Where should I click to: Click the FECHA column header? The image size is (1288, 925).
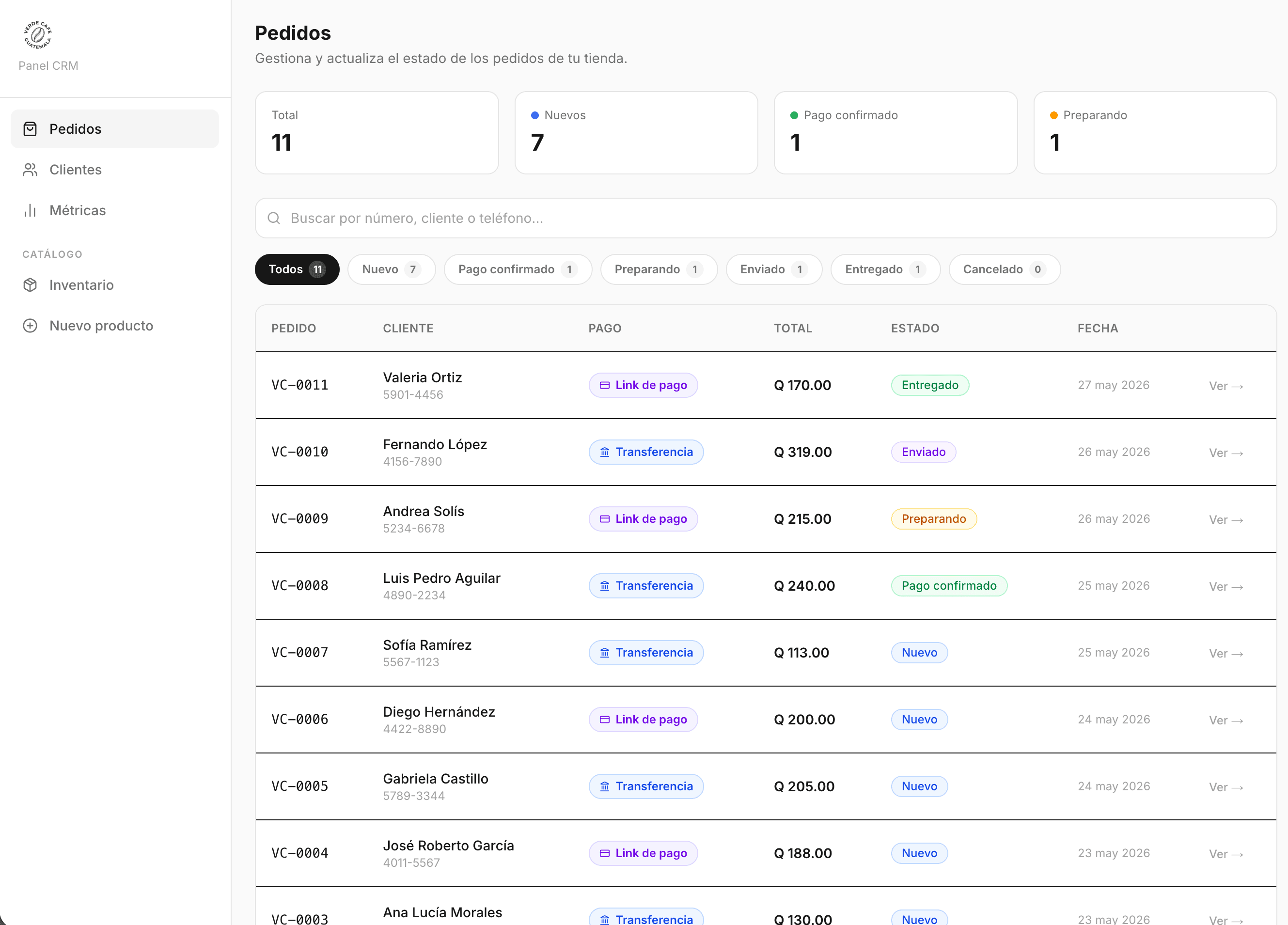click(1098, 328)
